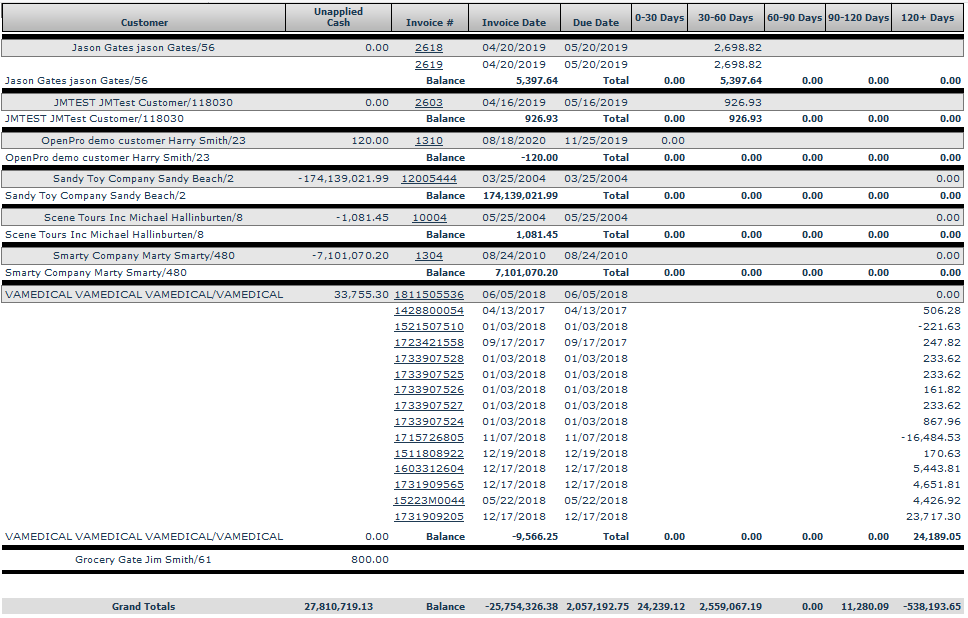Click the 120+ Days column header
This screenshot has height=618, width=968.
coord(927,18)
